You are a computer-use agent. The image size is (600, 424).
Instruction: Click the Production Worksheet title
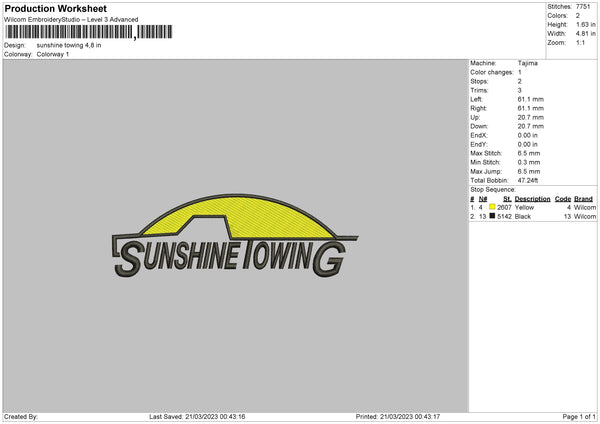[x=55, y=9]
